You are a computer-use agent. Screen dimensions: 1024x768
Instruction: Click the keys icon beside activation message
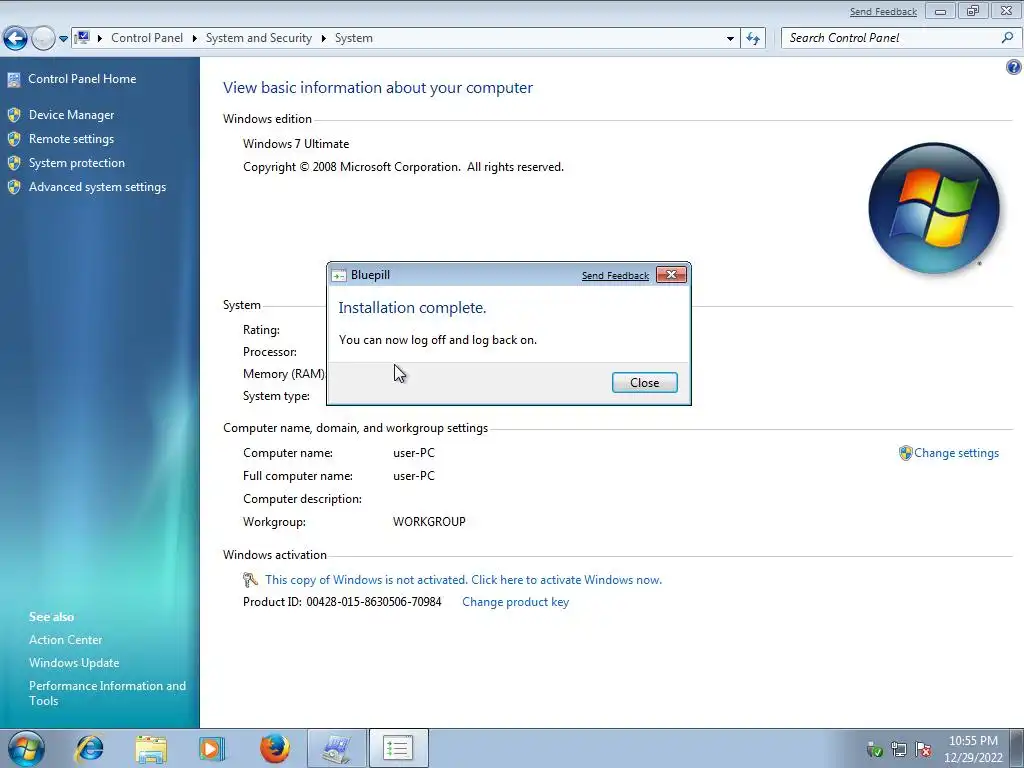click(250, 580)
